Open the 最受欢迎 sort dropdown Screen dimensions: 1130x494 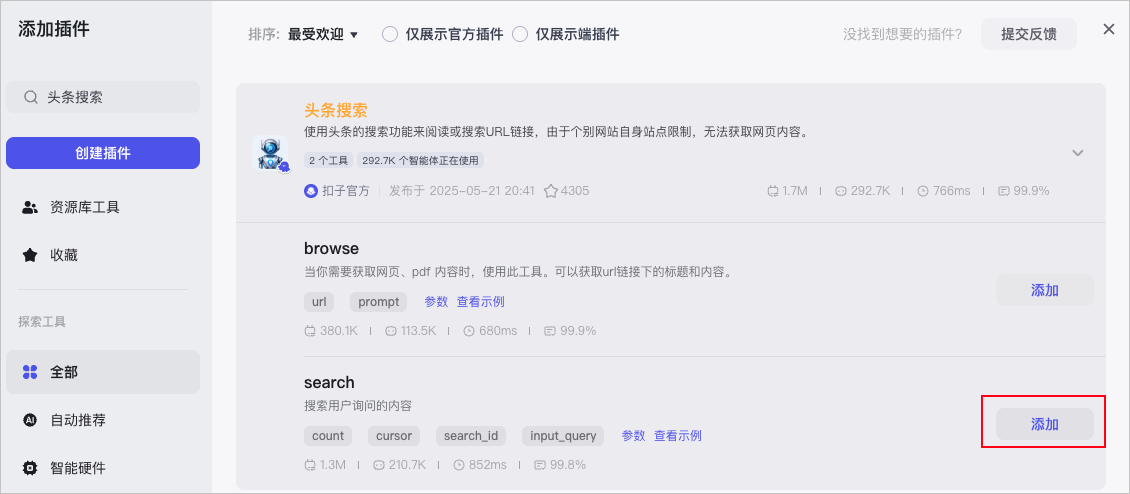click(323, 34)
